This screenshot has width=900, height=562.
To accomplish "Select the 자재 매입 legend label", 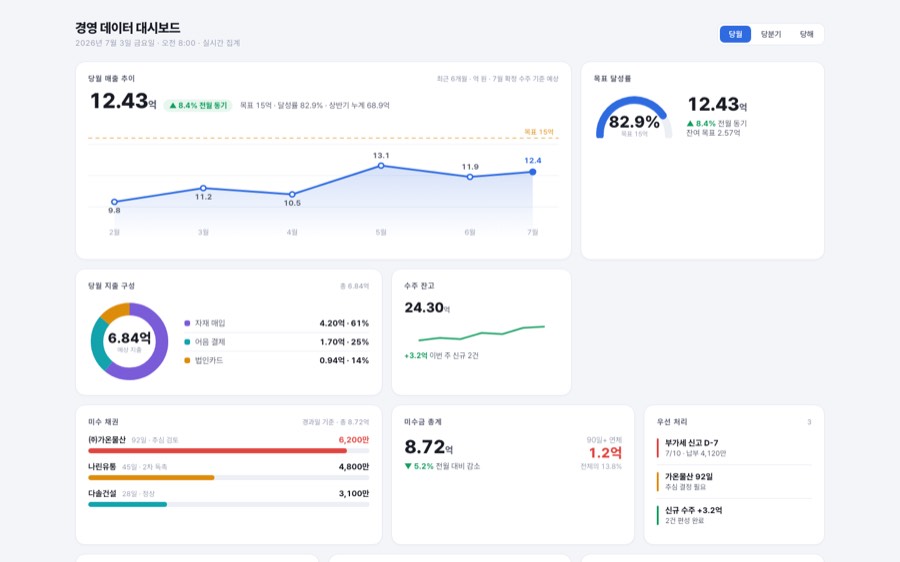I will [x=210, y=323].
